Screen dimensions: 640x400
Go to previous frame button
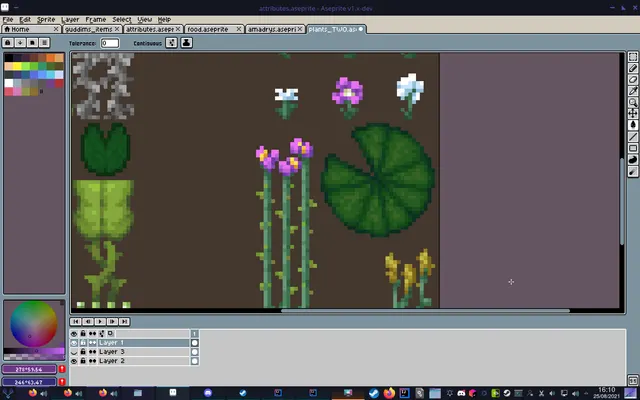pos(88,322)
